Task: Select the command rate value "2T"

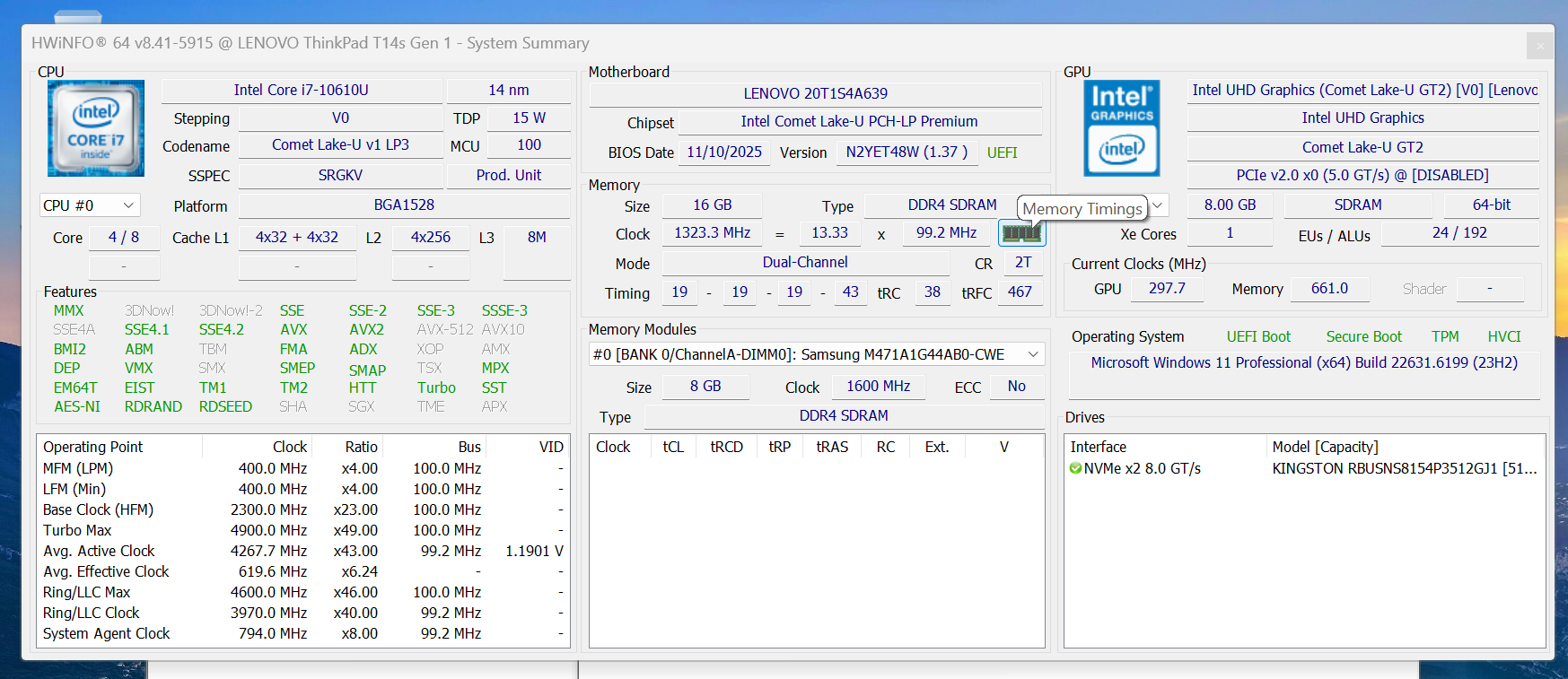Action: click(x=1023, y=262)
